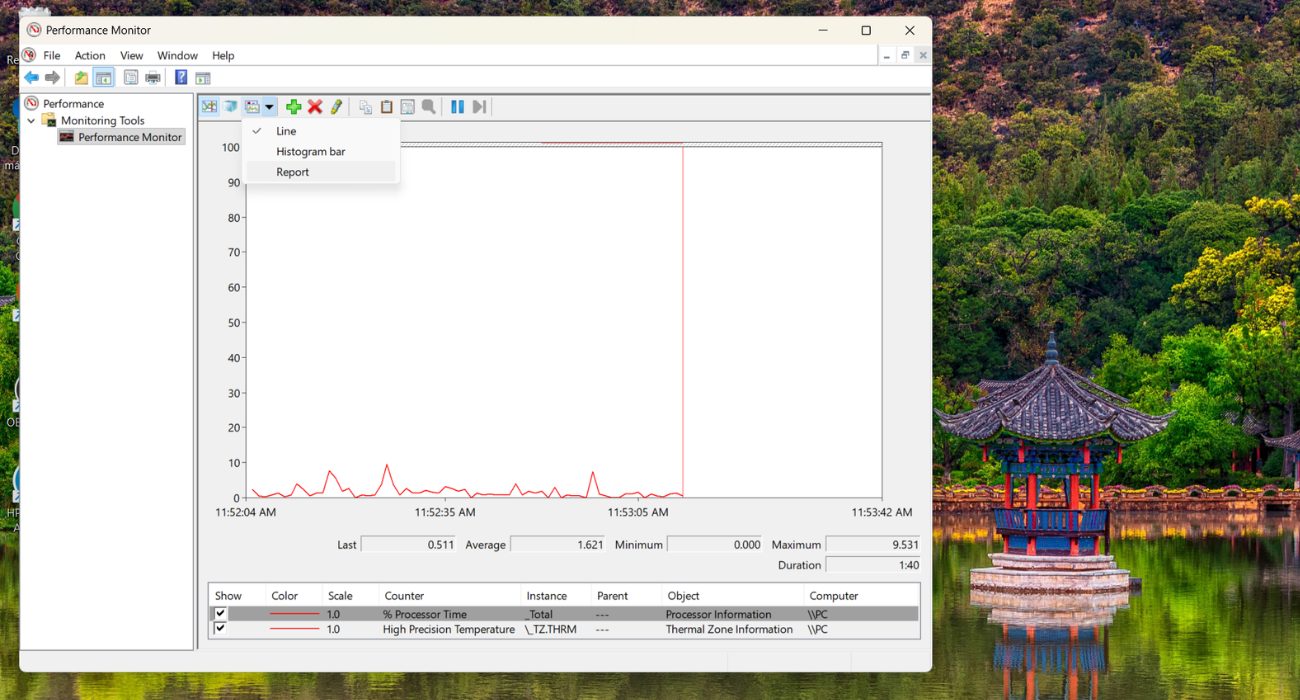
Task: Go back with the blue left arrow
Action: coord(31,78)
